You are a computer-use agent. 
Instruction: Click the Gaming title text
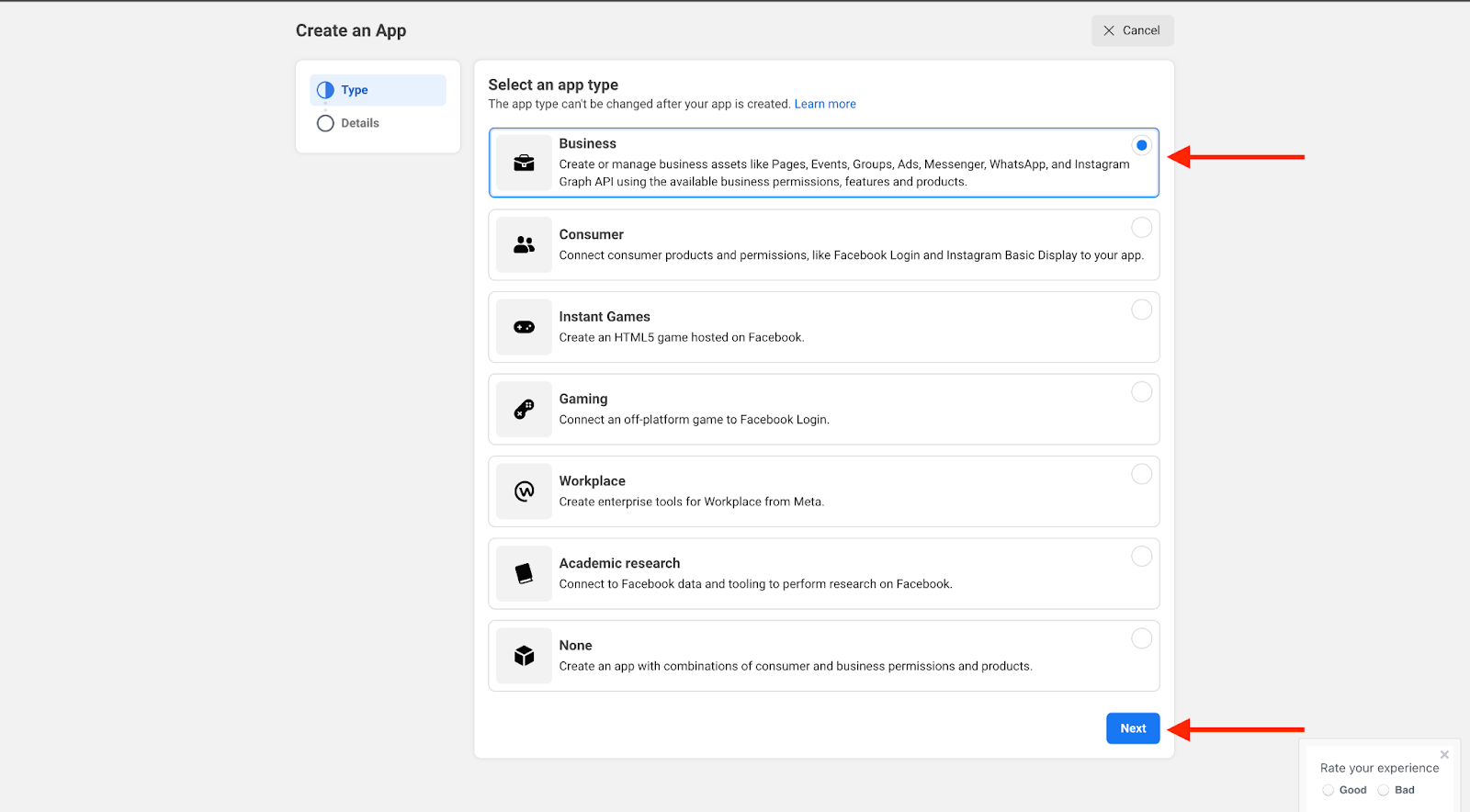[583, 399]
